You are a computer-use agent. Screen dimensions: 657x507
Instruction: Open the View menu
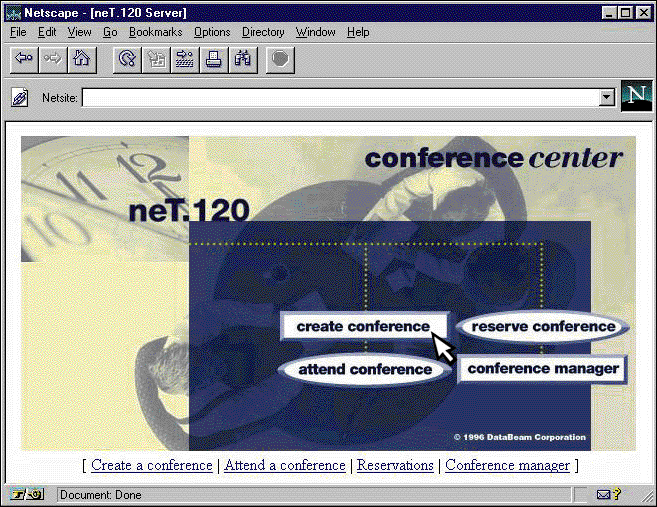click(80, 32)
